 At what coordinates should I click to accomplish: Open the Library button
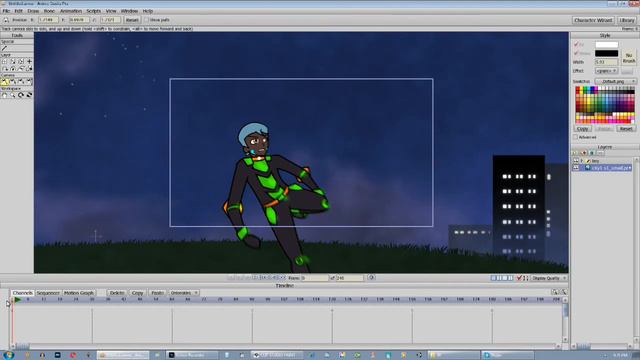627,20
